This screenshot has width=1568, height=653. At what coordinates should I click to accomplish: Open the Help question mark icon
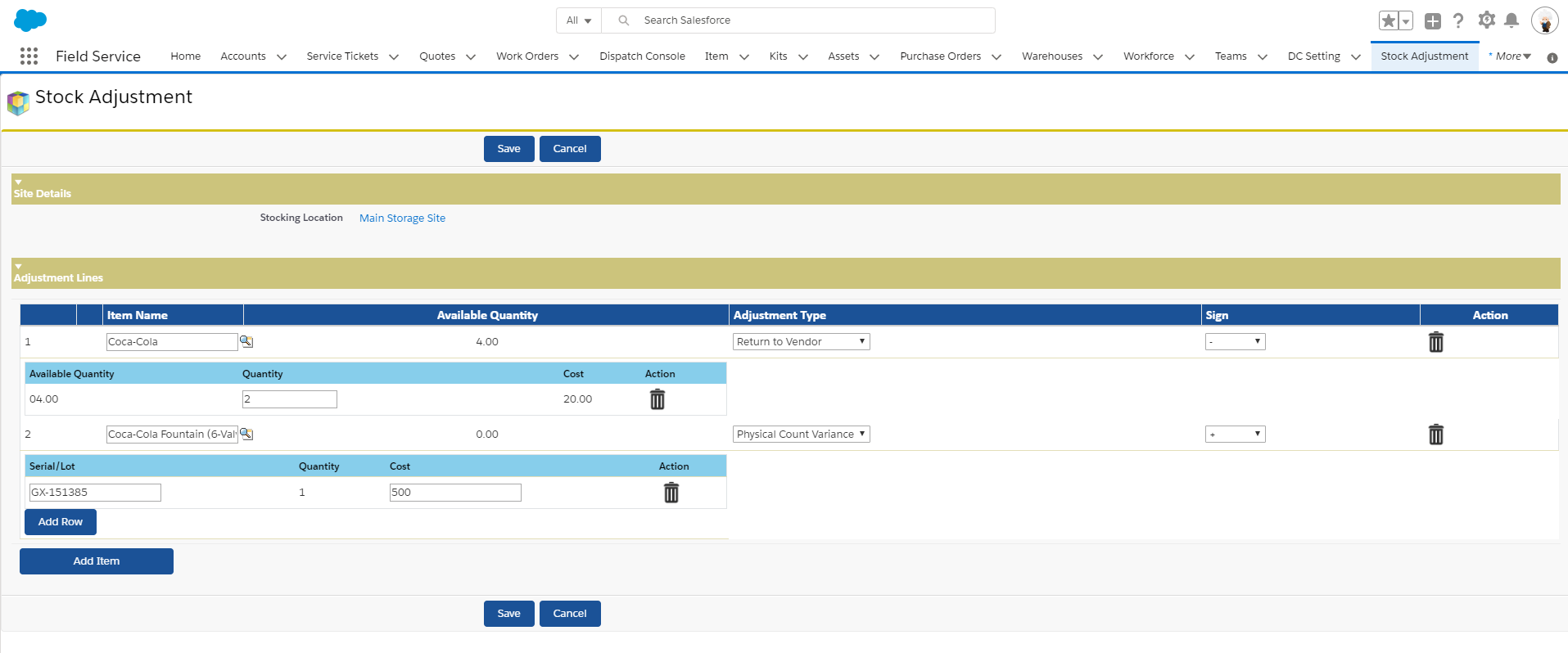click(1458, 20)
